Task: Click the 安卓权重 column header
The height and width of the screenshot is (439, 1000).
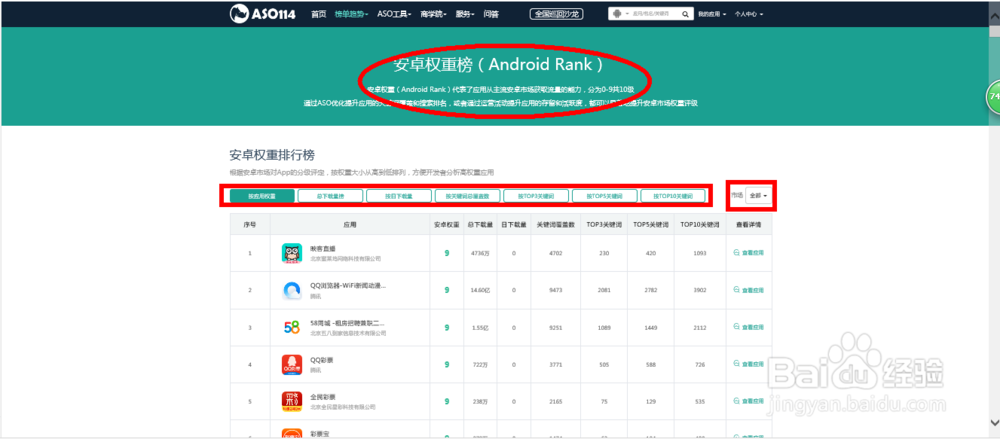Action: (446, 225)
